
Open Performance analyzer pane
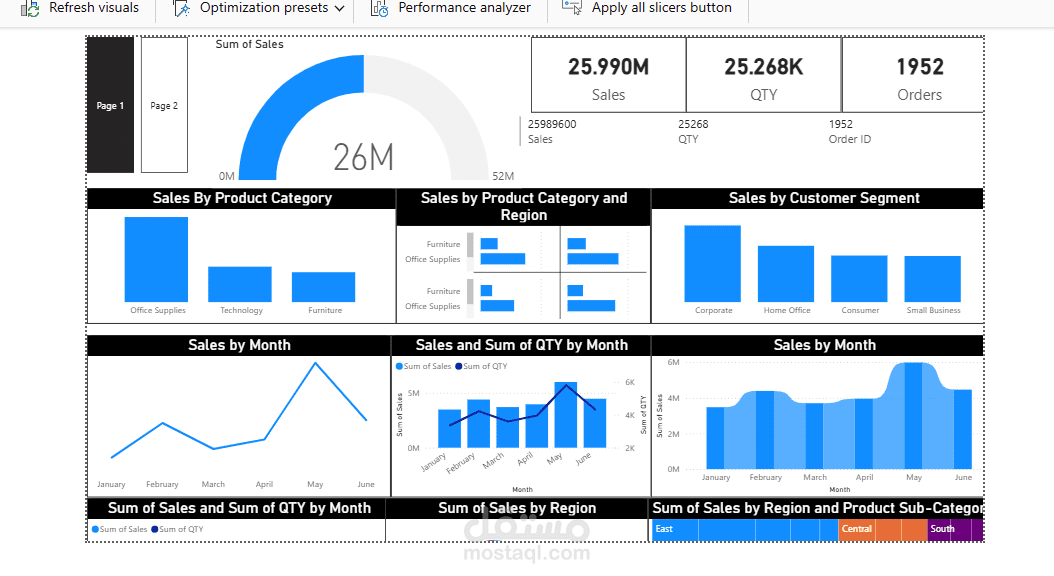coord(464,8)
